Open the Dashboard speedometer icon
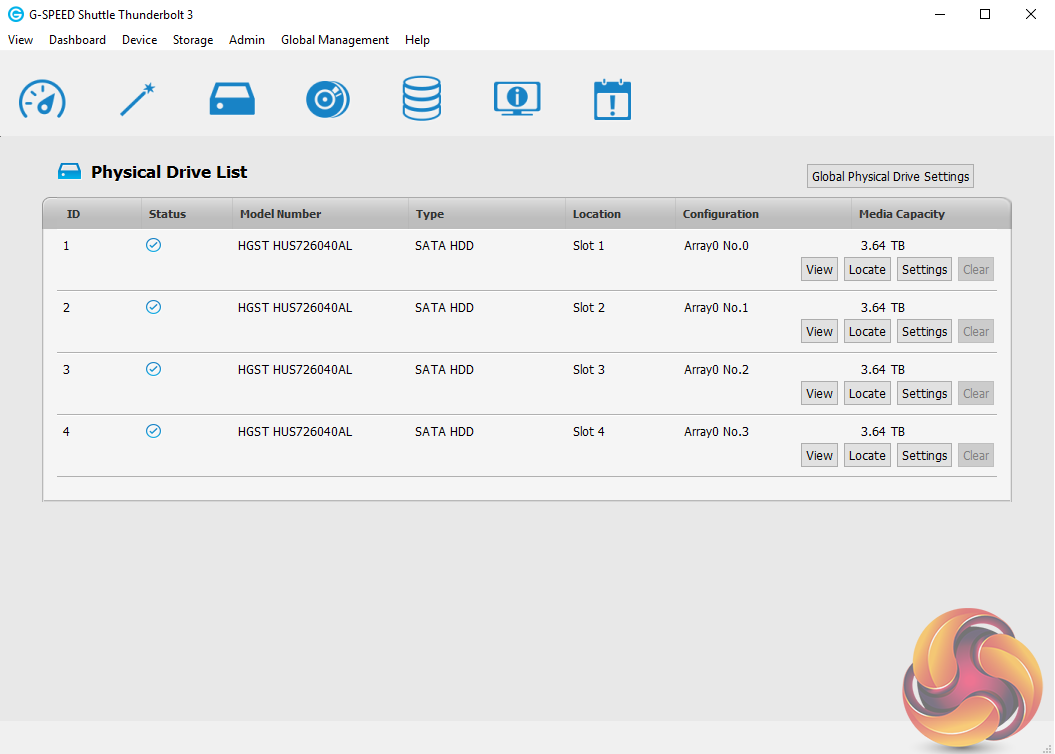The width and height of the screenshot is (1055, 754). tap(42, 100)
